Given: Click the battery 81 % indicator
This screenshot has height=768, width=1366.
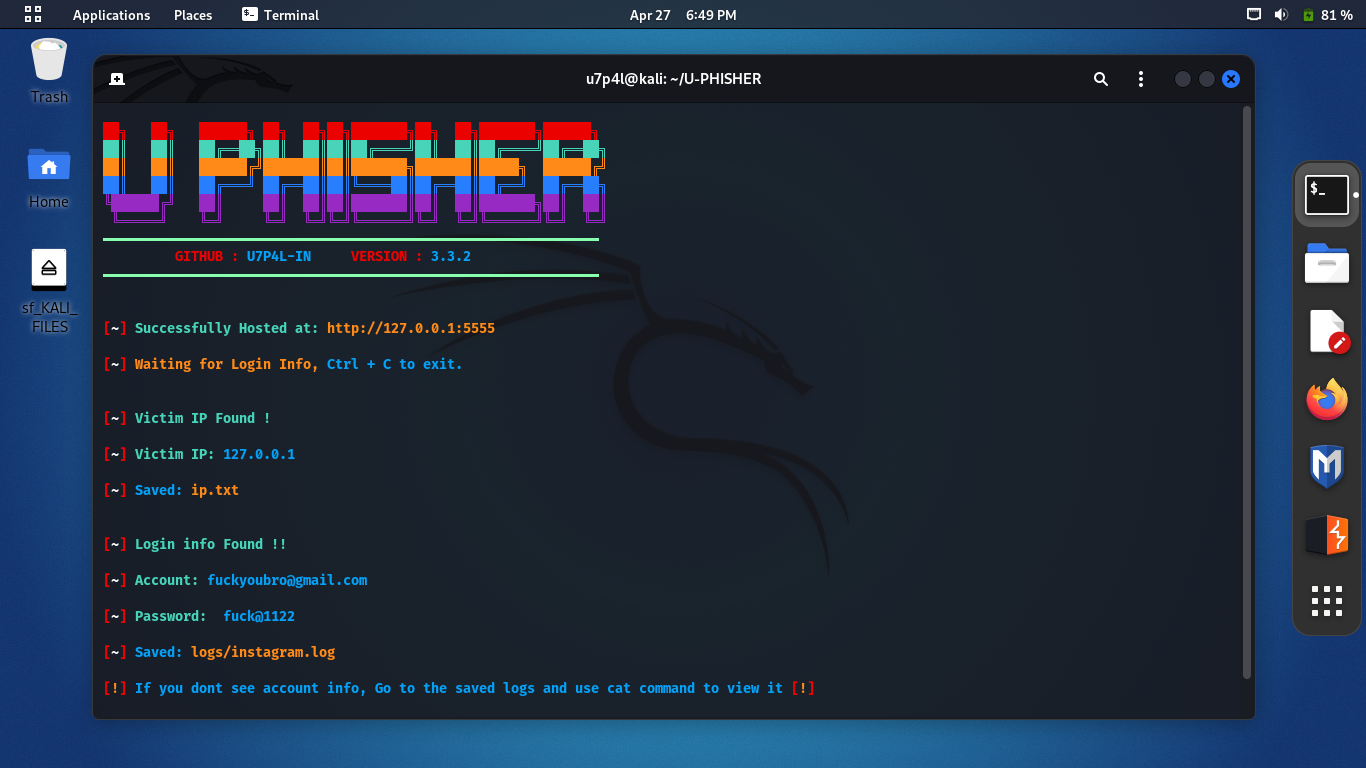Looking at the screenshot, I should [x=1327, y=15].
